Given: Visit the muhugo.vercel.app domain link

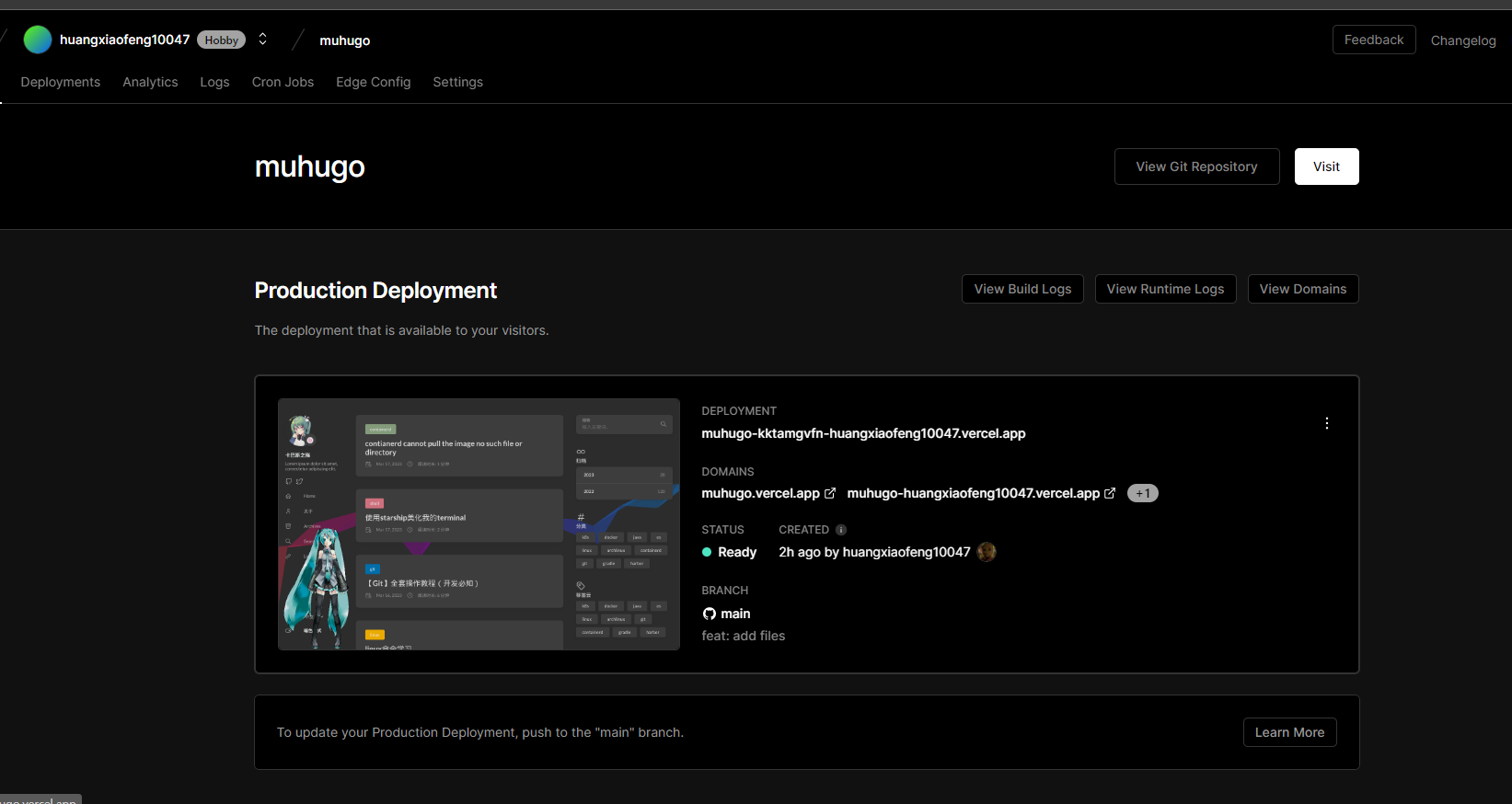Looking at the screenshot, I should click(760, 493).
